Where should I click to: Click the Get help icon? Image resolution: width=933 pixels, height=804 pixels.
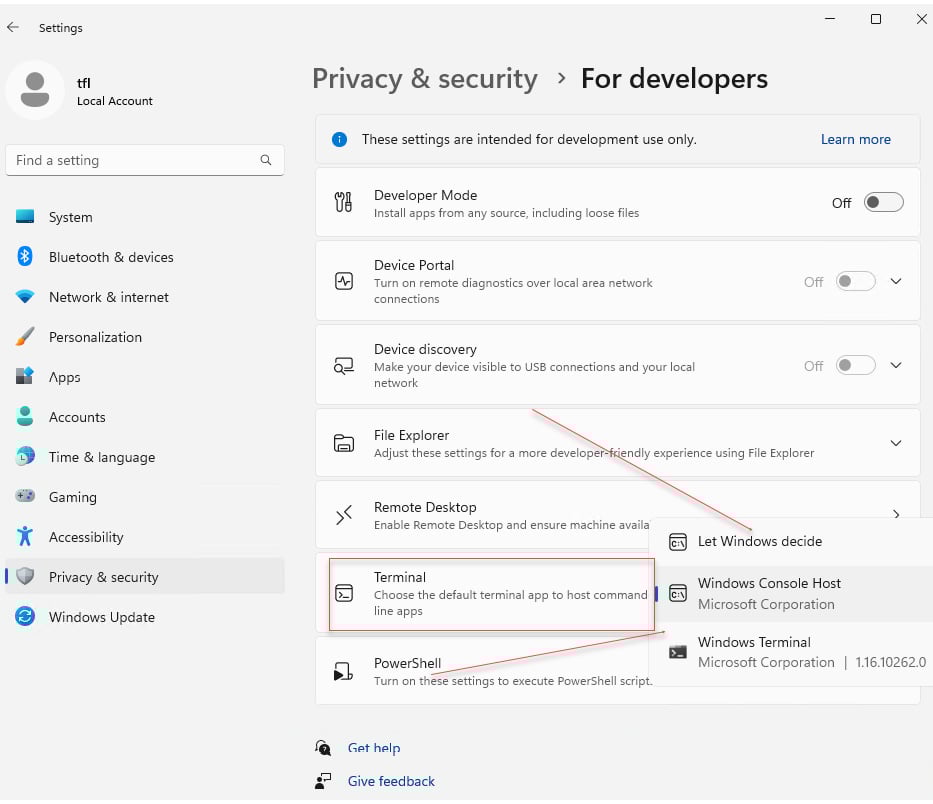[323, 747]
